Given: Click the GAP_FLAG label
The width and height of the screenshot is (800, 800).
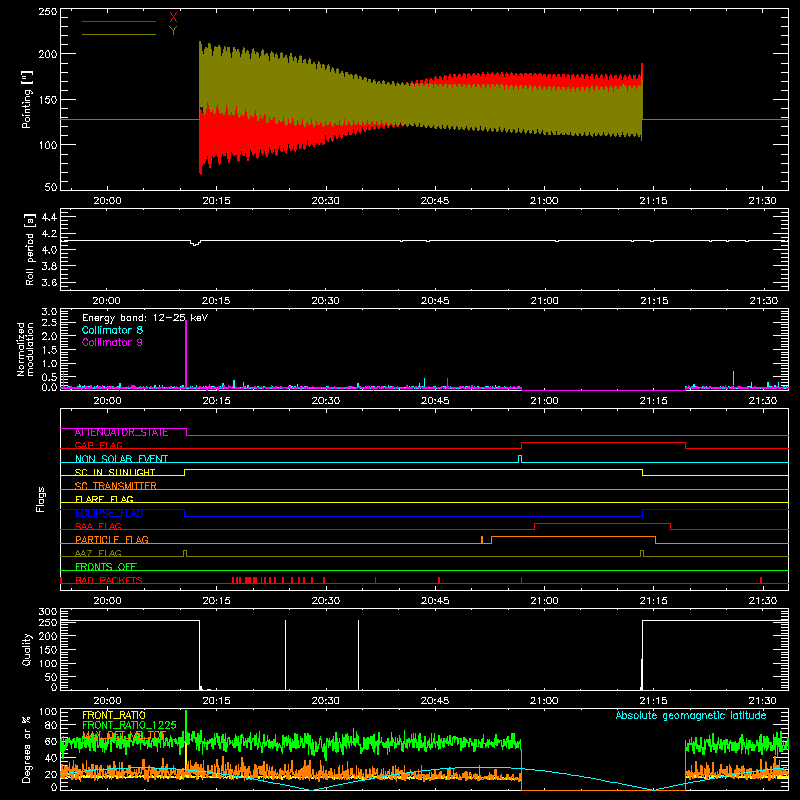Looking at the screenshot, I should coord(98,445).
